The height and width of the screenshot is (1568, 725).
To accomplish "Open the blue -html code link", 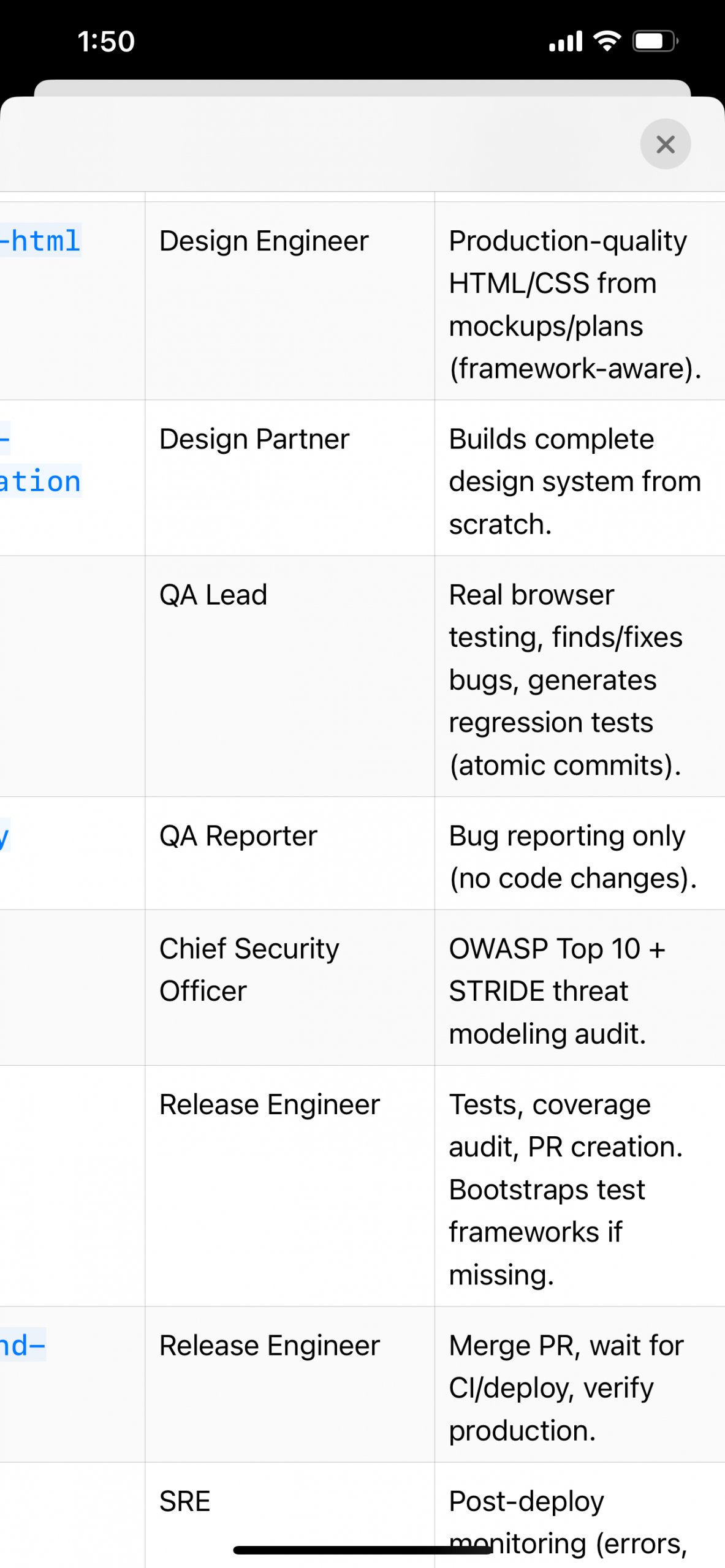I will (x=40, y=241).
